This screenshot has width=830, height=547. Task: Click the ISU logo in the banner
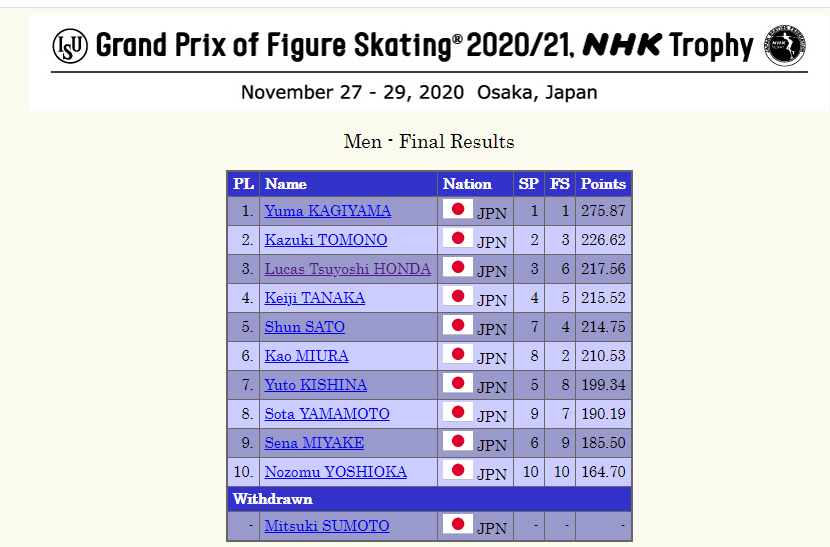coord(70,45)
